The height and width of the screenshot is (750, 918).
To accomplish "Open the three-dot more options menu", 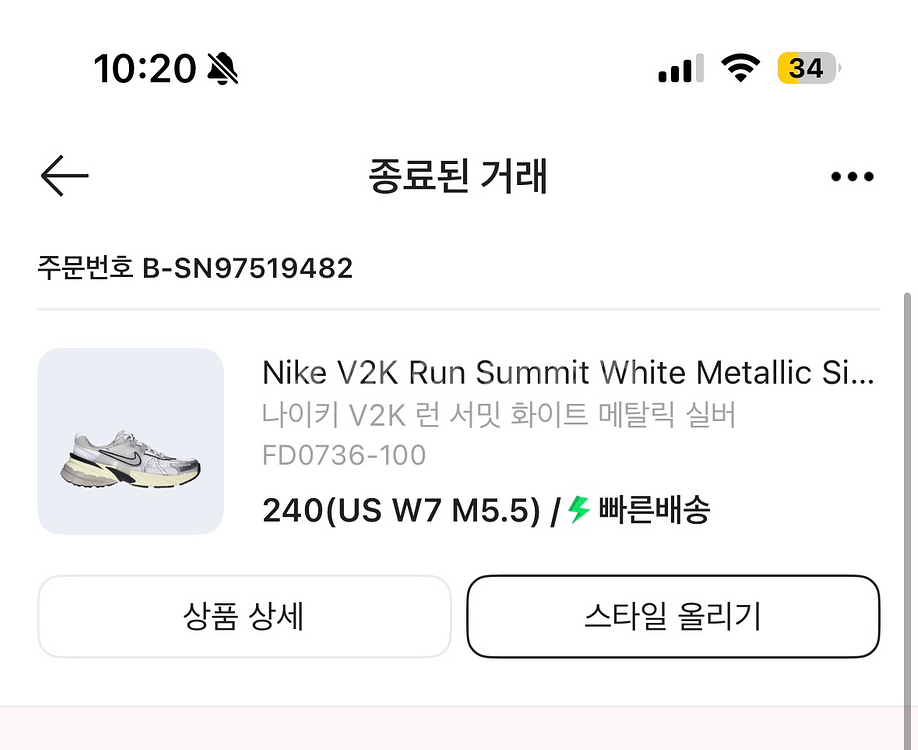I will coord(852,177).
